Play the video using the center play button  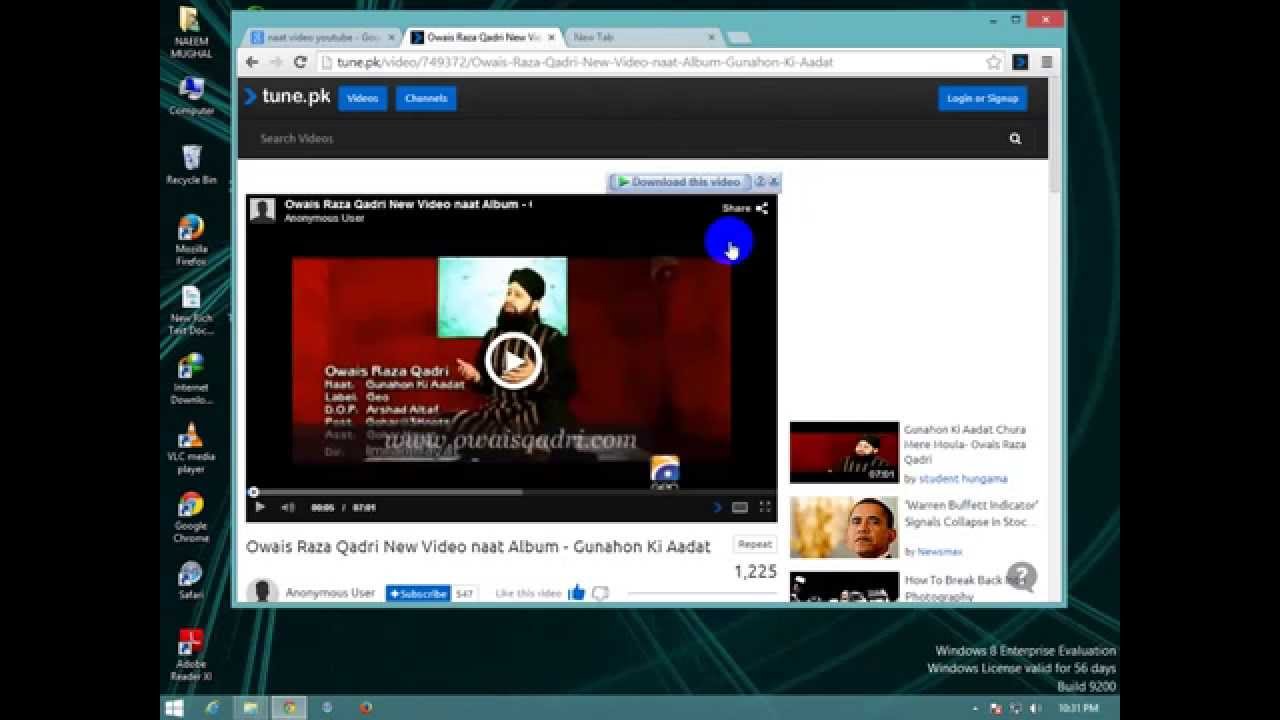click(513, 360)
